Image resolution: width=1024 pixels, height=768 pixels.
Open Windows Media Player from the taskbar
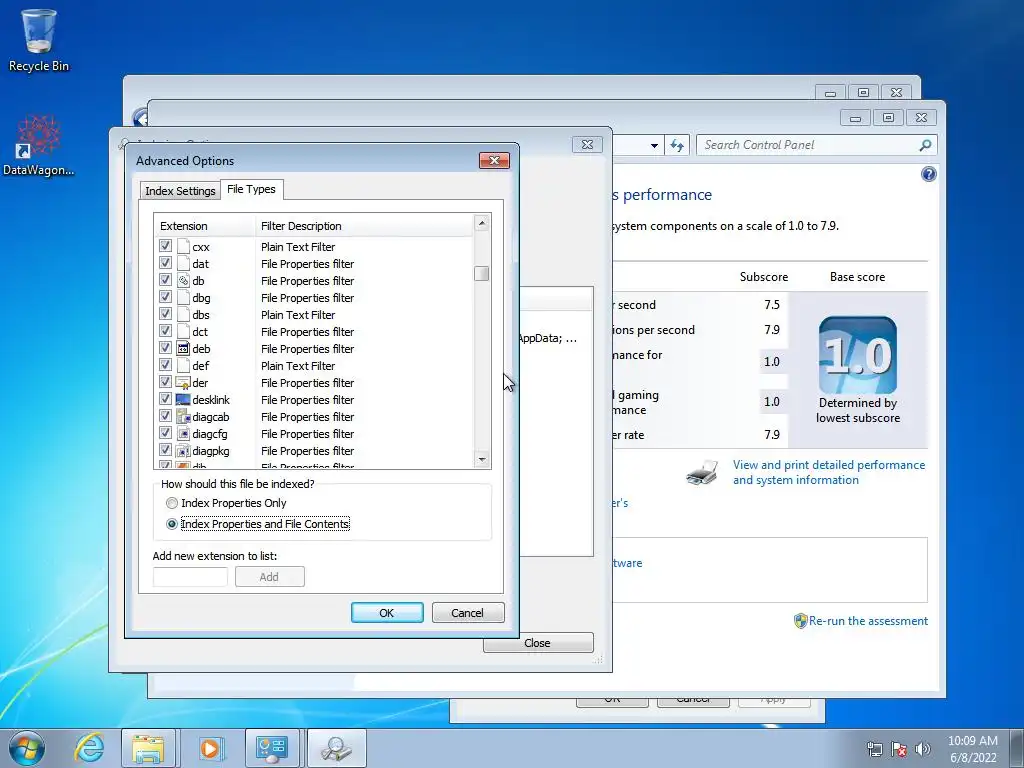point(210,748)
